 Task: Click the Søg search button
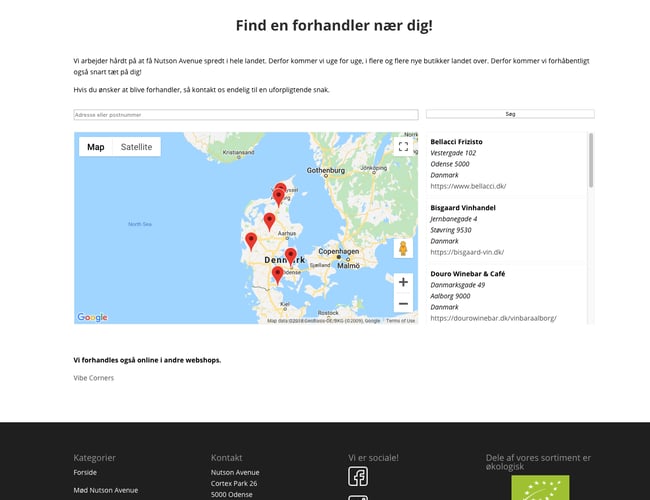click(510, 114)
